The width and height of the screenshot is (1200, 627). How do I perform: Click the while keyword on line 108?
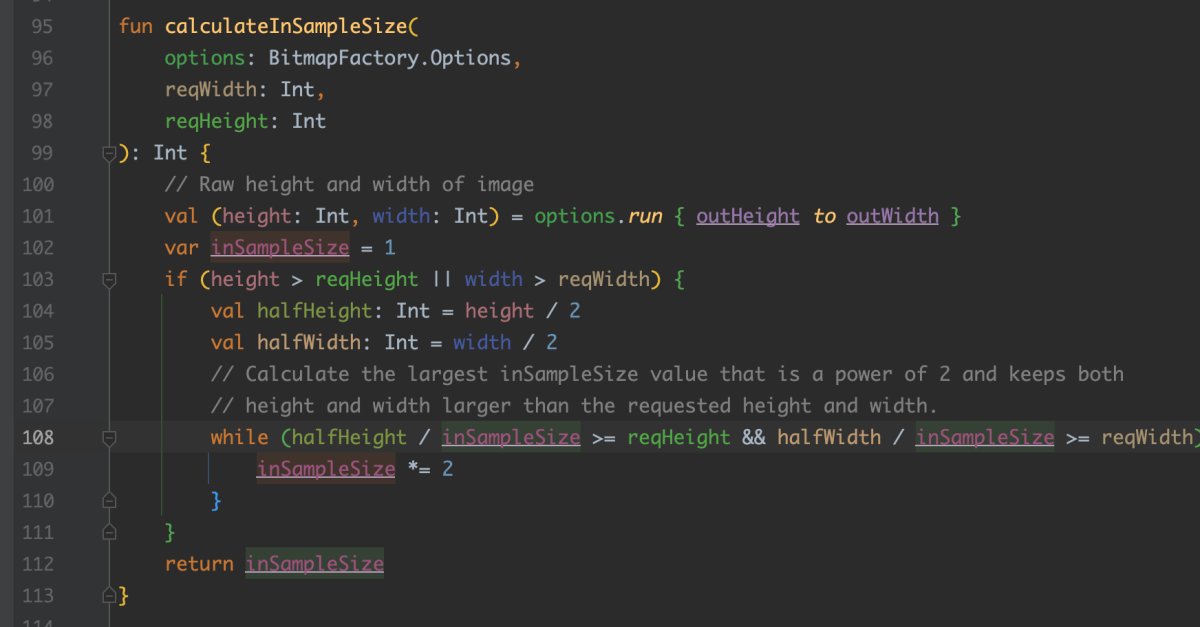pyautogui.click(x=240, y=437)
